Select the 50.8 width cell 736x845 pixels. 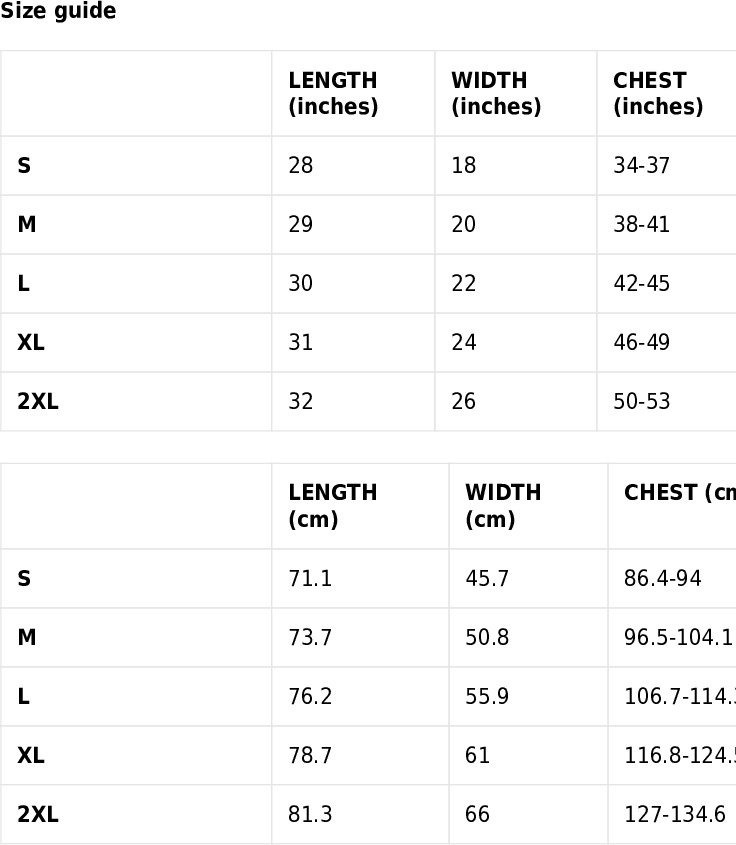click(487, 638)
